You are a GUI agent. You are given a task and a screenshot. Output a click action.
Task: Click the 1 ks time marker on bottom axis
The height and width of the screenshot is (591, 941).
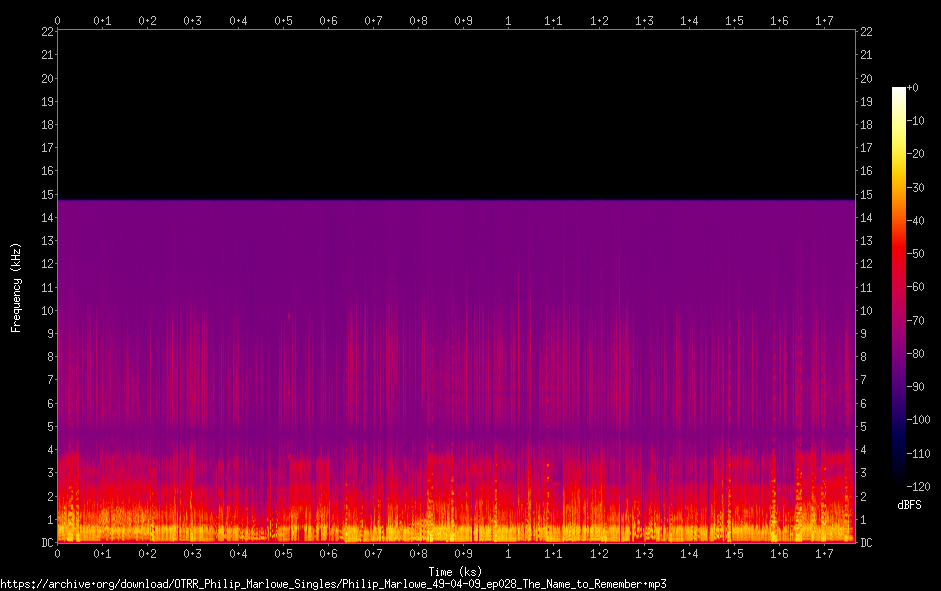click(x=508, y=554)
